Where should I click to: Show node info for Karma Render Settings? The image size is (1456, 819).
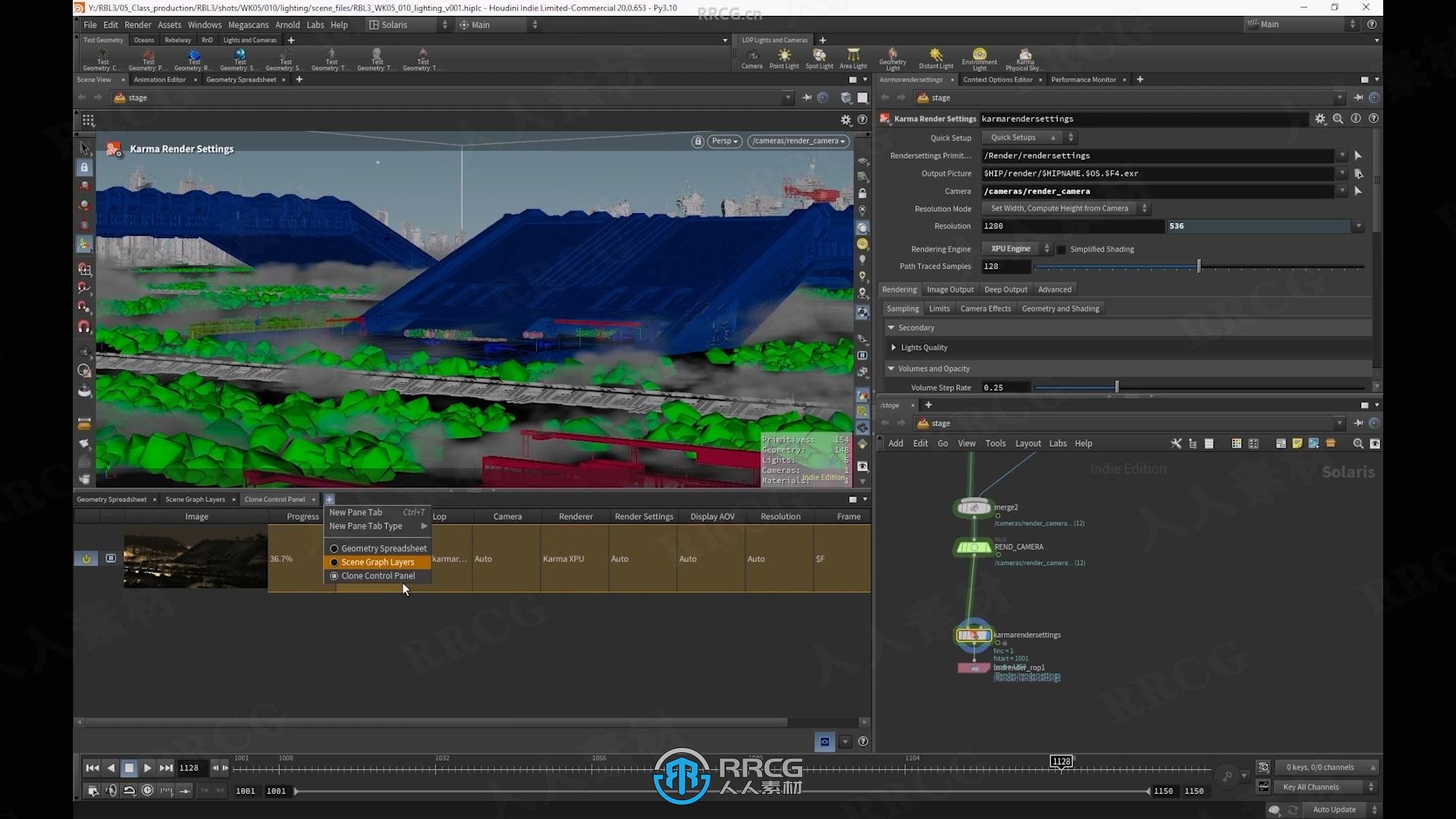(x=1356, y=119)
